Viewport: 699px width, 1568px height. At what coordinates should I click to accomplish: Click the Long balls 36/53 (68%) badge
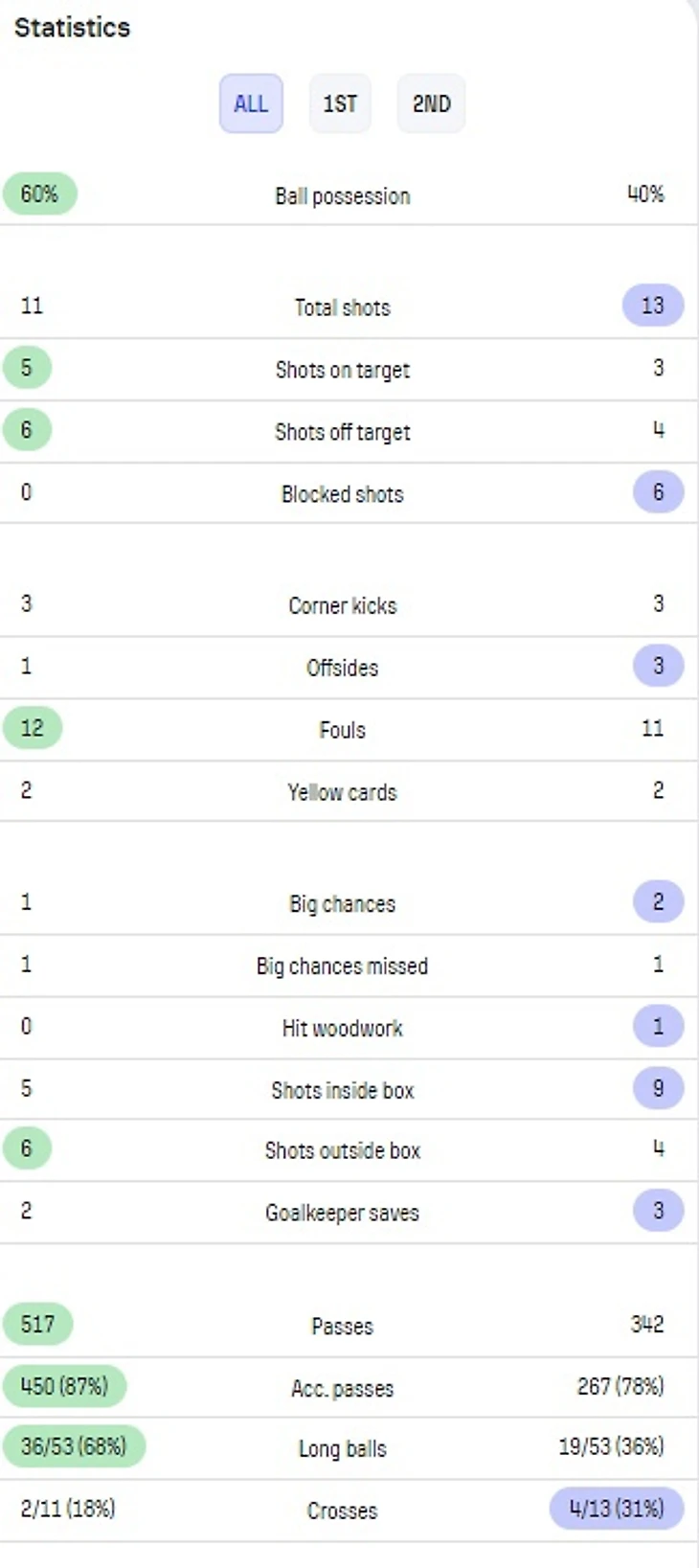pos(74,1446)
